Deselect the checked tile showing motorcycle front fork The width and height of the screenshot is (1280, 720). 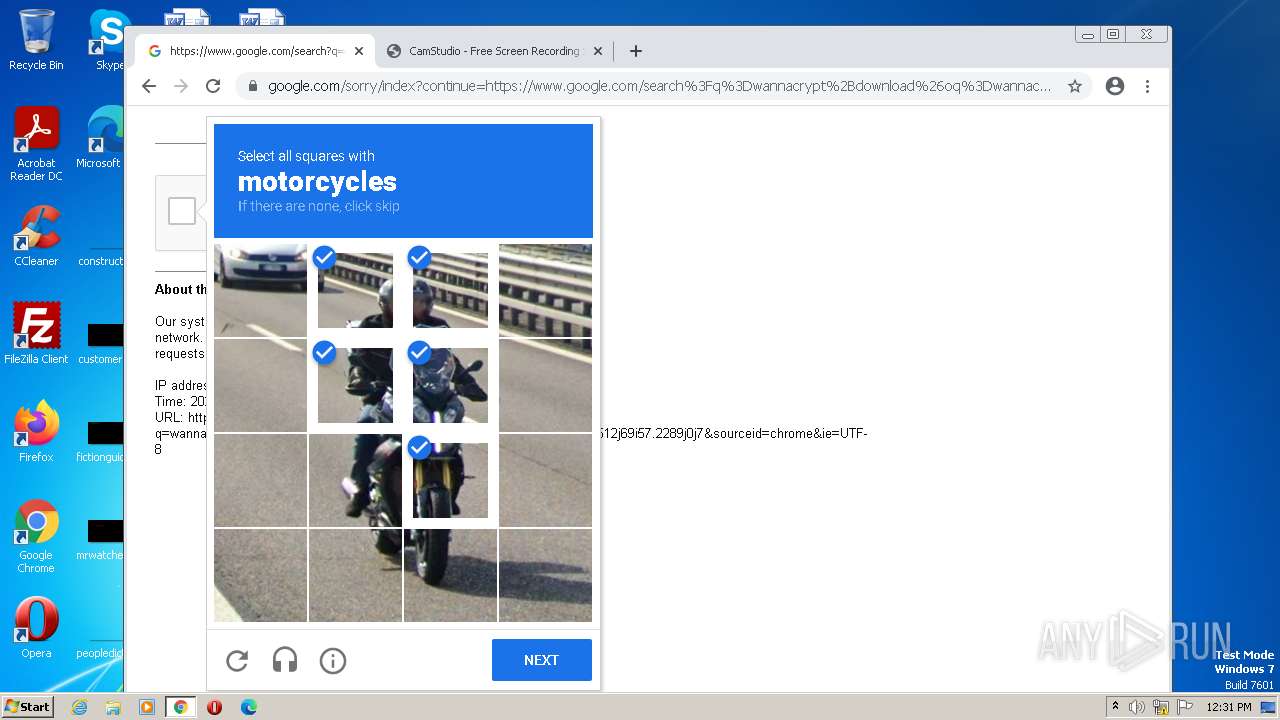pyautogui.click(x=450, y=480)
